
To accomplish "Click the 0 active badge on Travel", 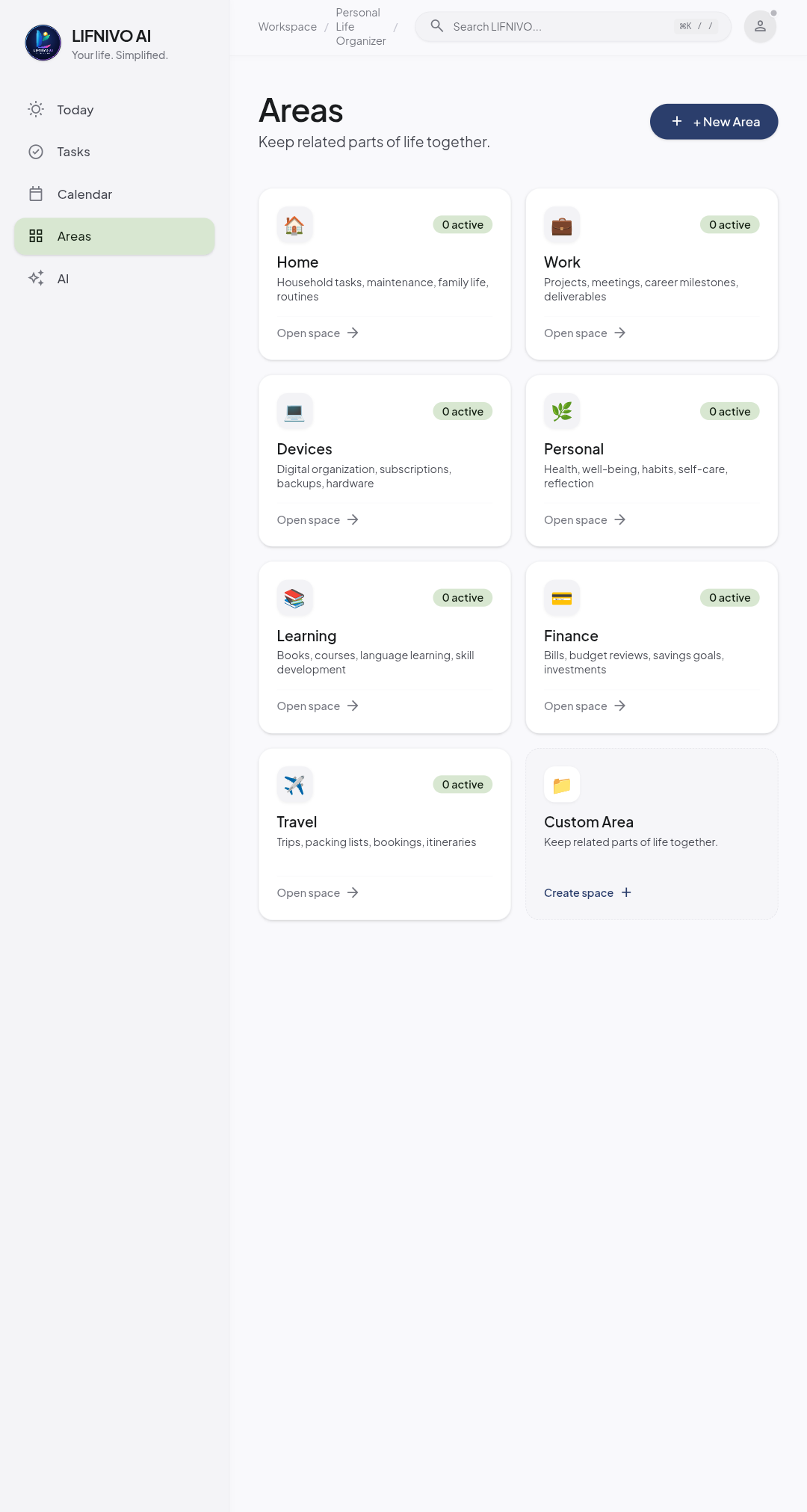I will pyautogui.click(x=463, y=785).
